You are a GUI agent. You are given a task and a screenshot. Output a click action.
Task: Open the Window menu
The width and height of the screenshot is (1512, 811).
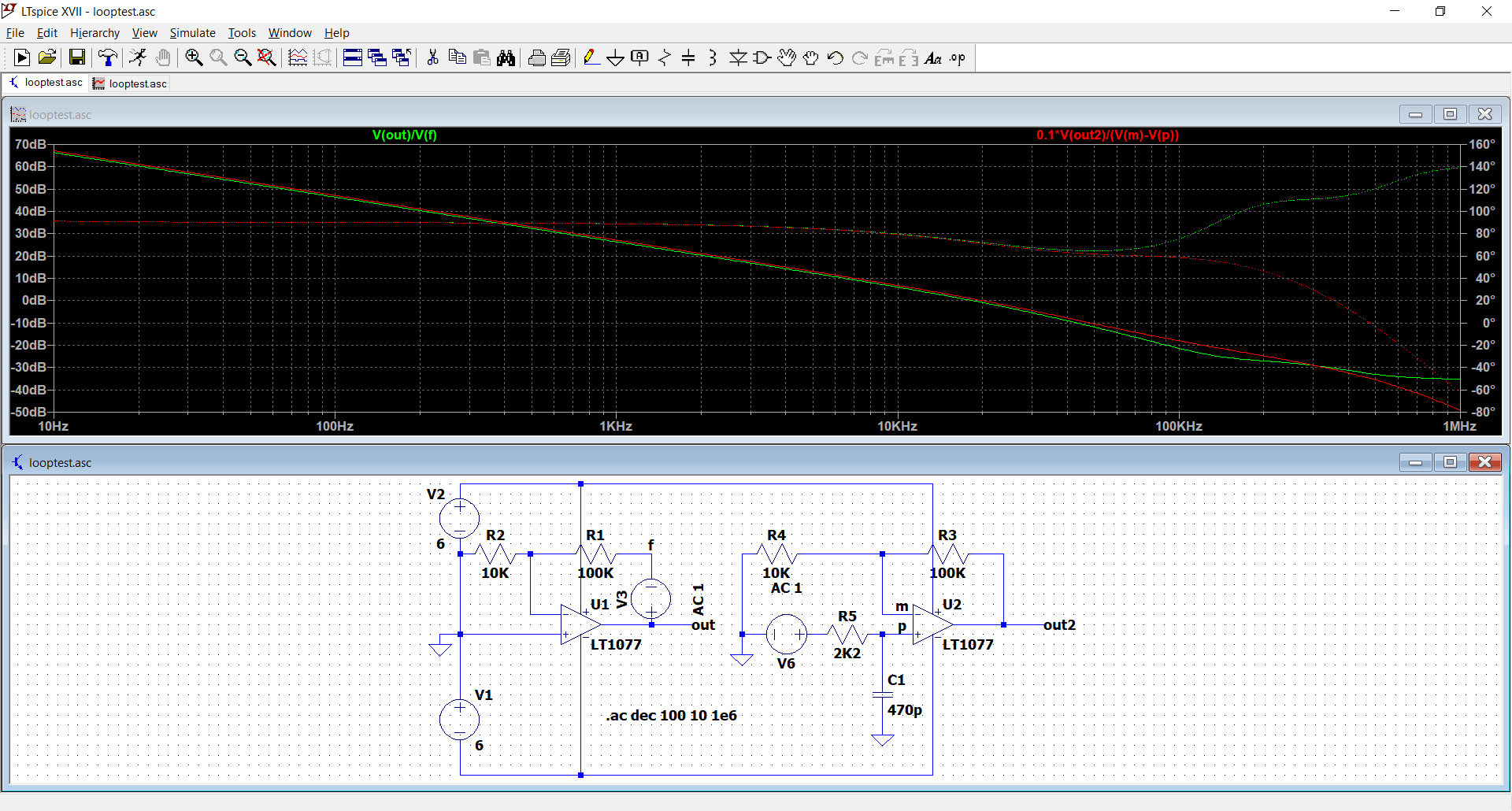pos(290,33)
